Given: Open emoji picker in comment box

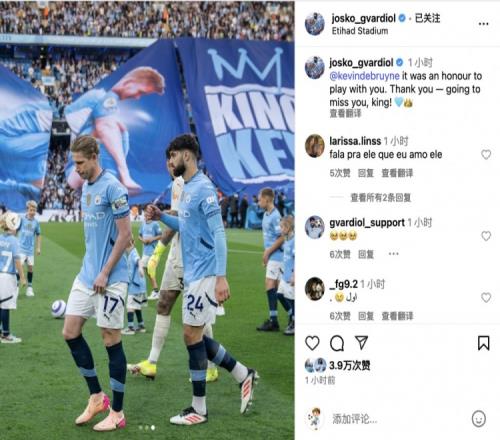Looking at the screenshot, I should coord(479,419).
